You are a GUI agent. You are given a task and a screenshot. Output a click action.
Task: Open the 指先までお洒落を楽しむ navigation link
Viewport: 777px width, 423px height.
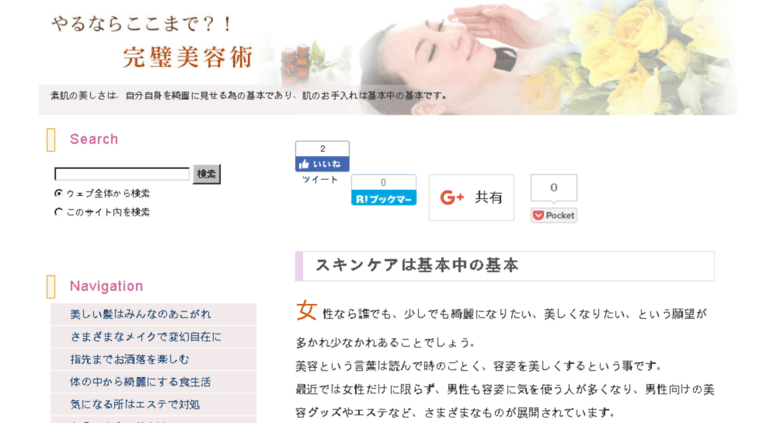[x=129, y=359]
